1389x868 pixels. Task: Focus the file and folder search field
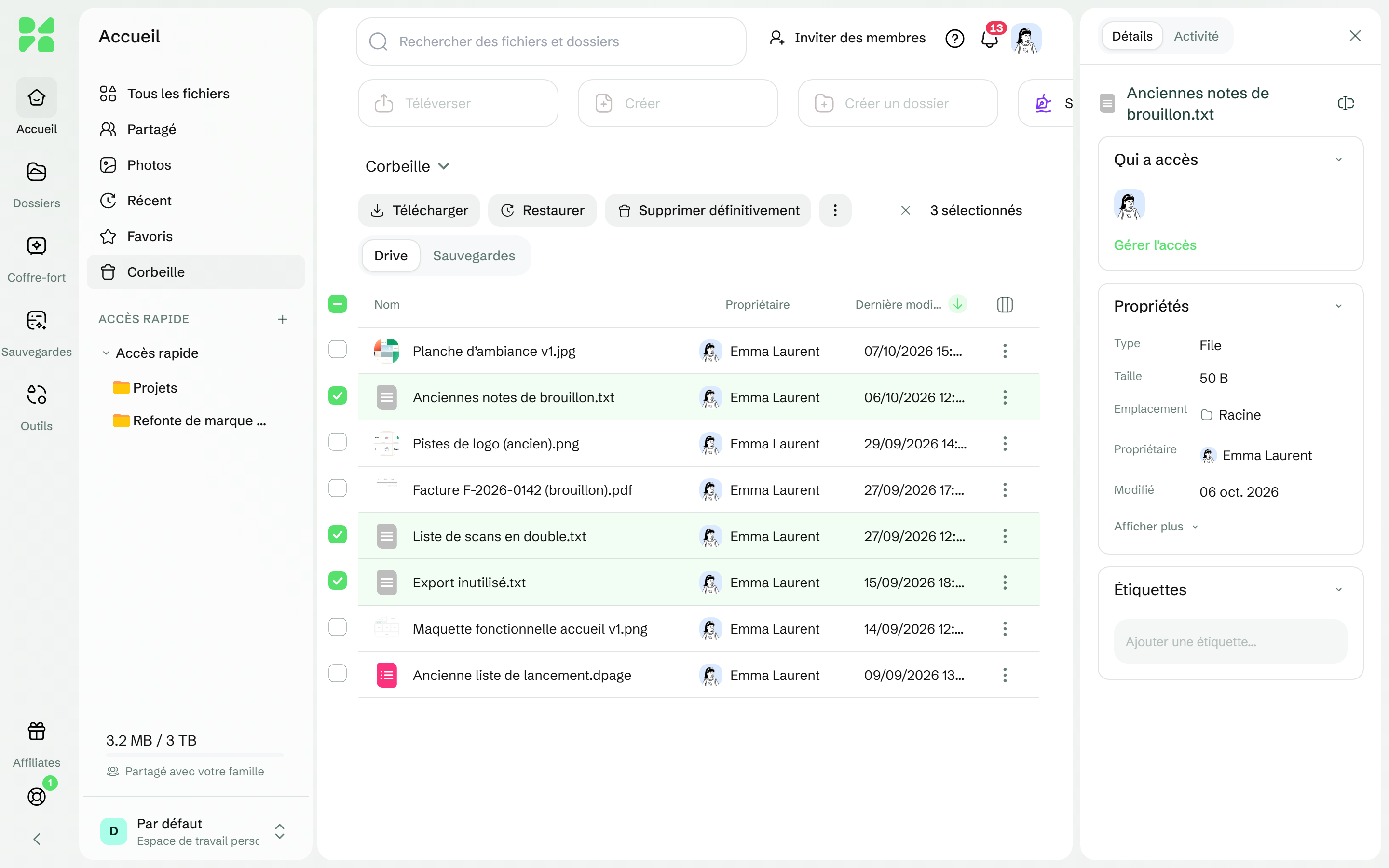click(x=551, y=41)
